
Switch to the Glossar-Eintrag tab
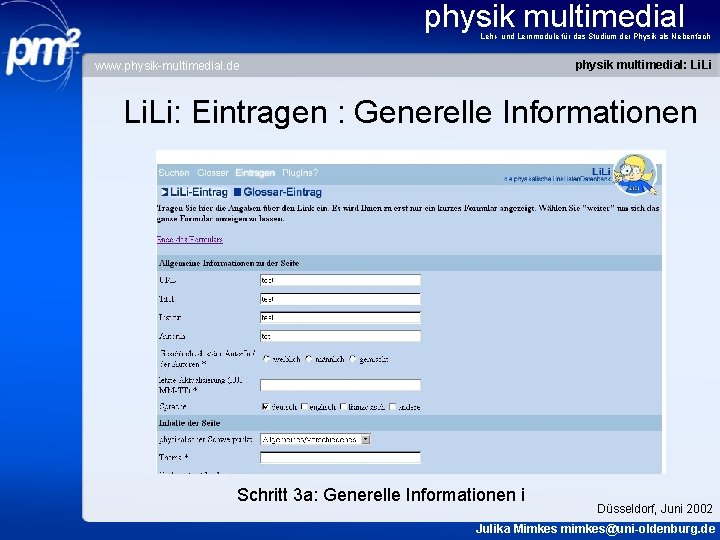coord(282,192)
